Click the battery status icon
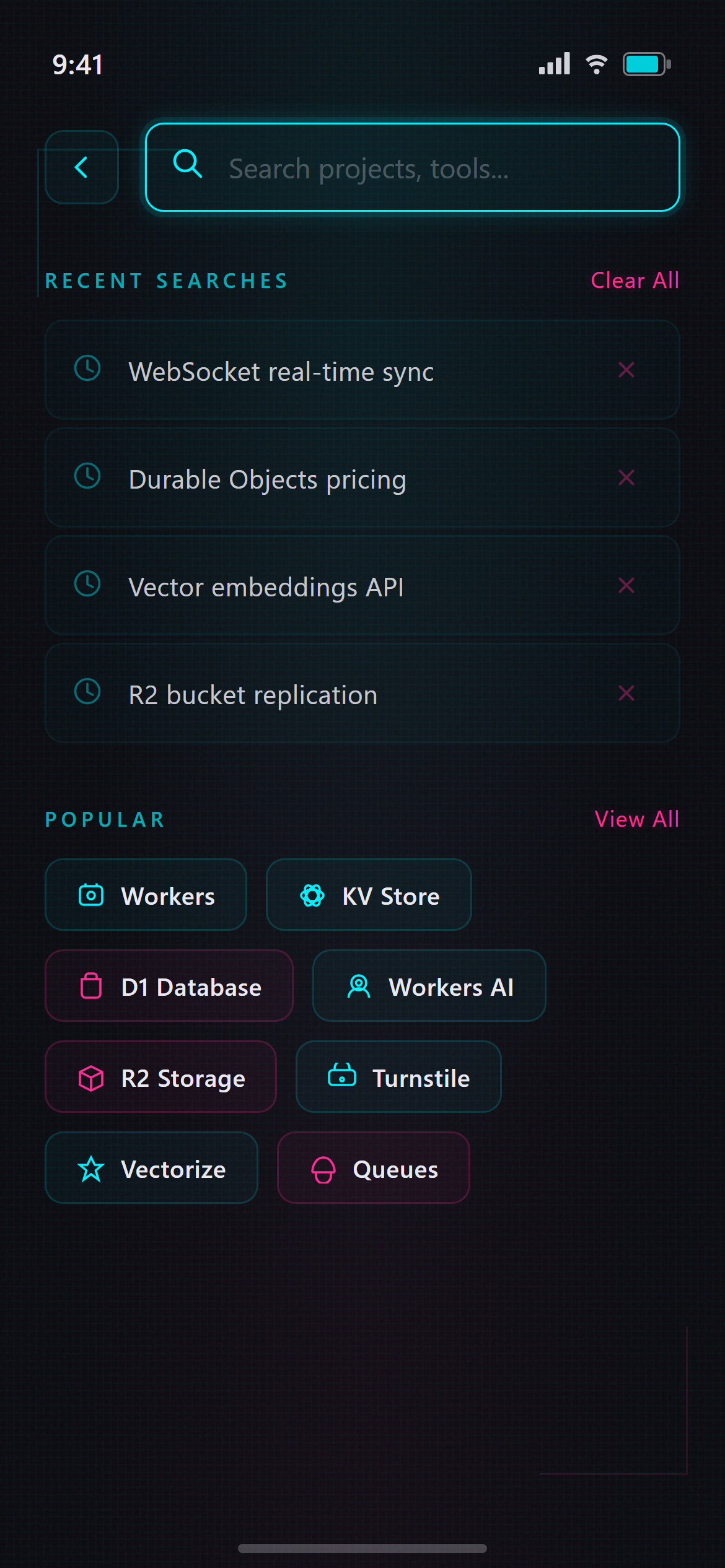The height and width of the screenshot is (1568, 725). click(x=647, y=64)
